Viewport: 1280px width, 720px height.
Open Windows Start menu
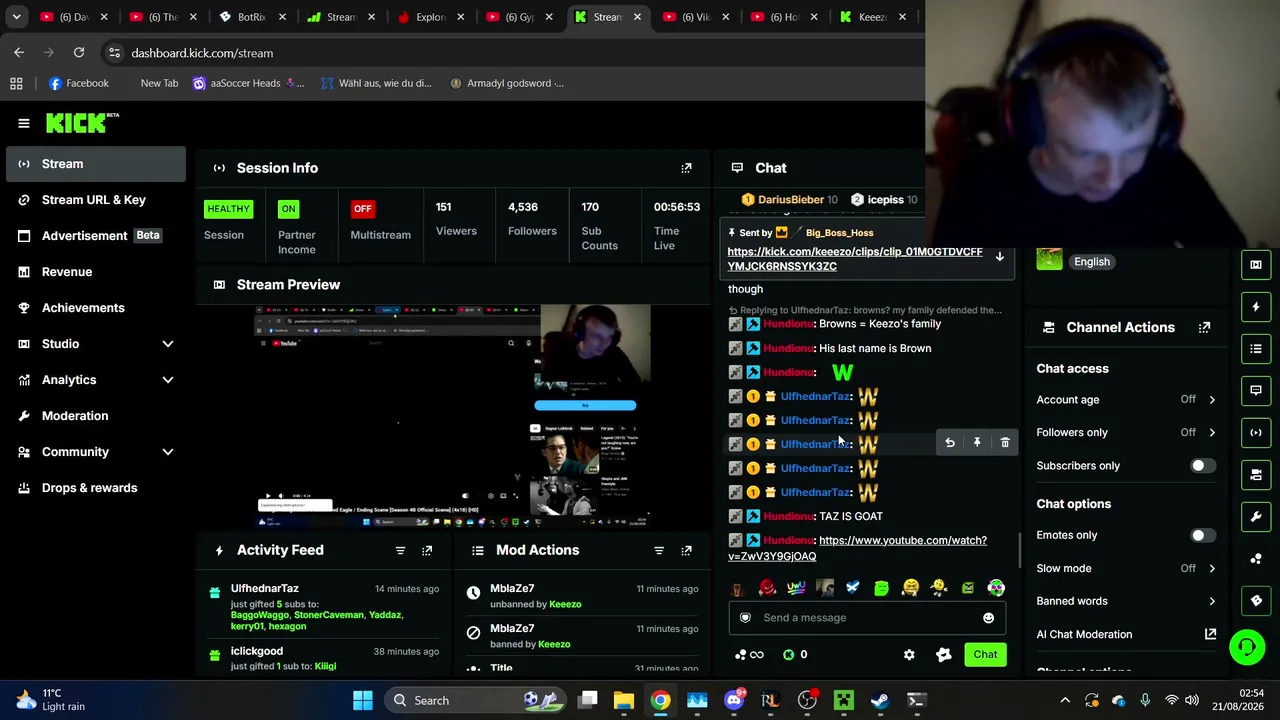[x=363, y=701]
